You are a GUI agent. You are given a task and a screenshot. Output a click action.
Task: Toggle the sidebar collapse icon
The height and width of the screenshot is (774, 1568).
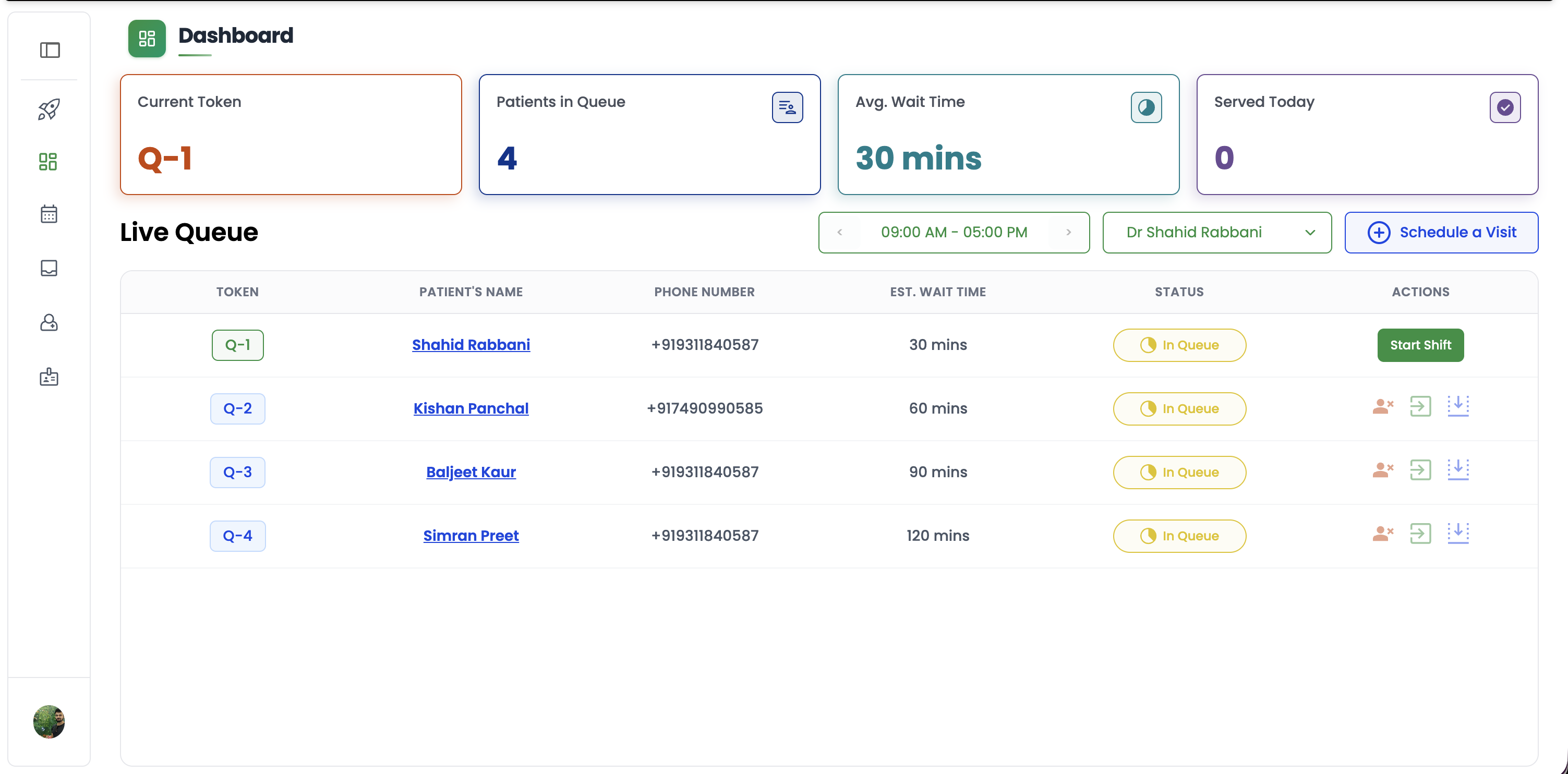coord(50,50)
